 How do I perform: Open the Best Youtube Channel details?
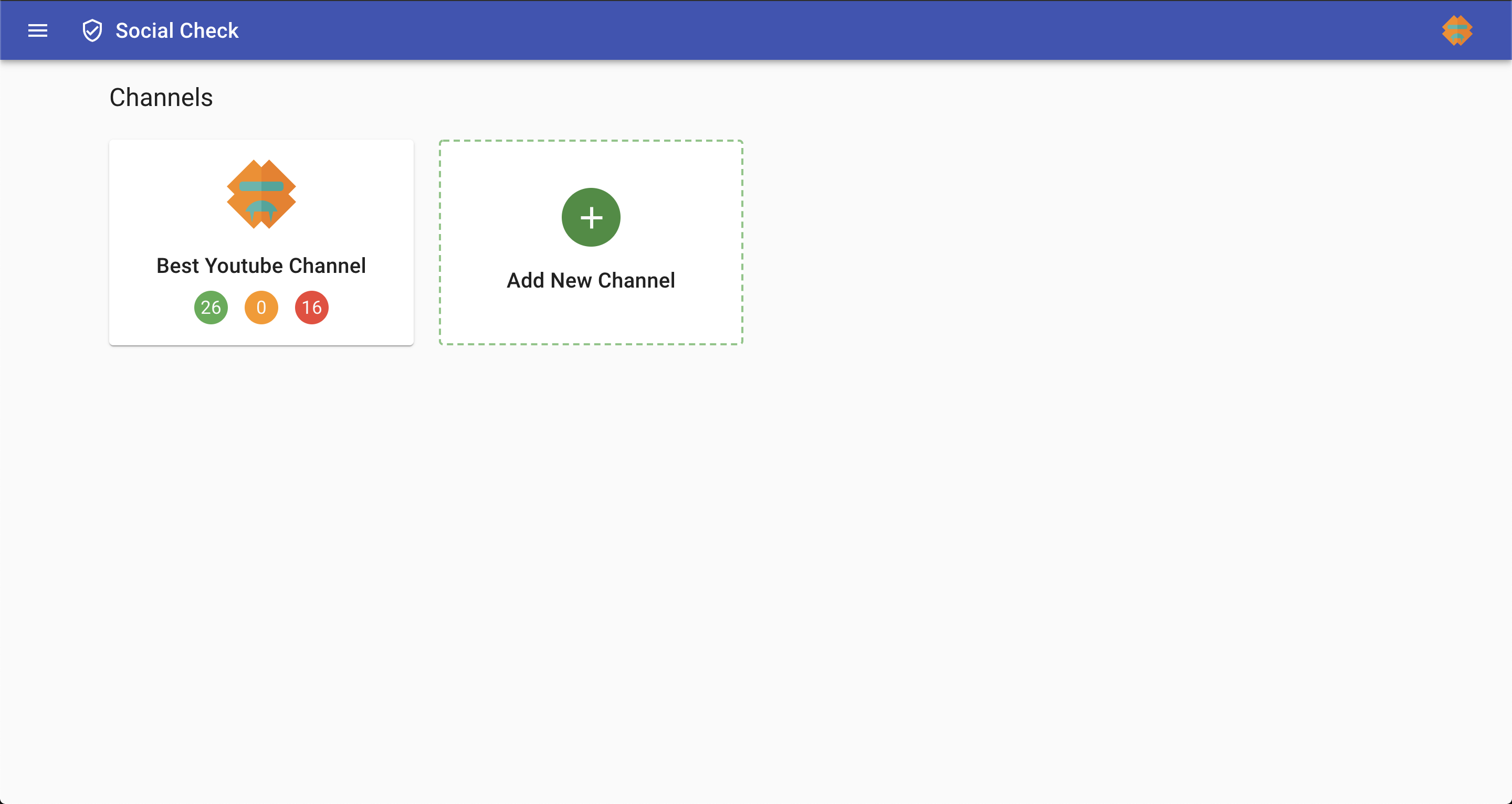coord(260,242)
